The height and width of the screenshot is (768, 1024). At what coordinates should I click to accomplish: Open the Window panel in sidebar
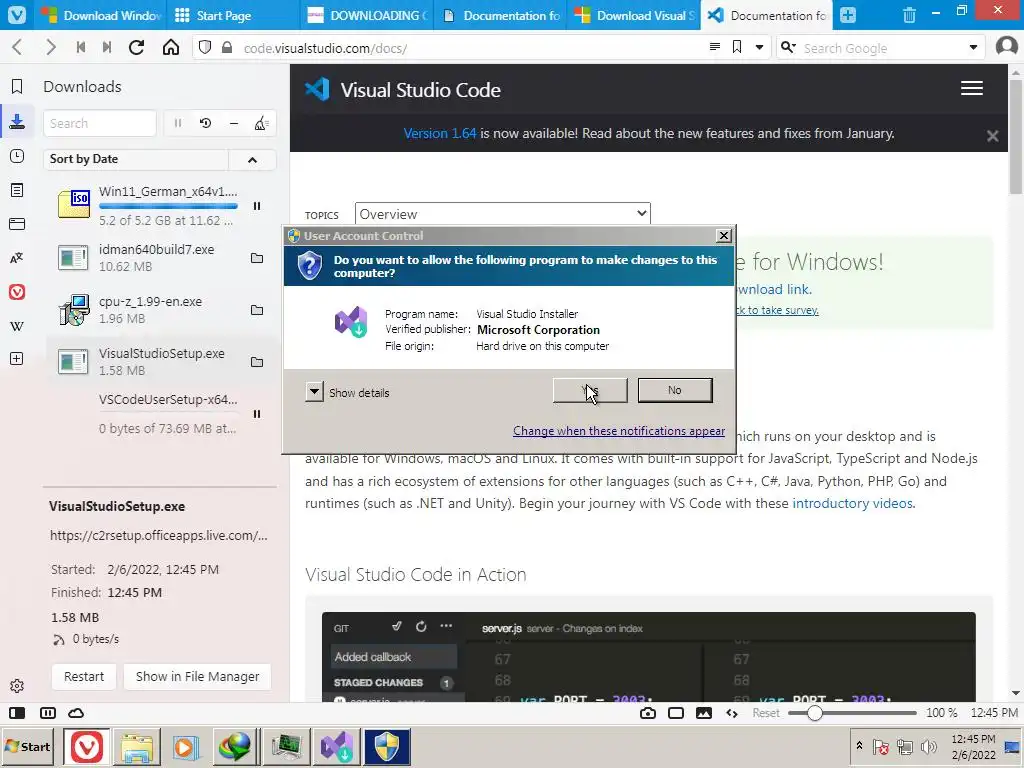pyautogui.click(x=17, y=224)
